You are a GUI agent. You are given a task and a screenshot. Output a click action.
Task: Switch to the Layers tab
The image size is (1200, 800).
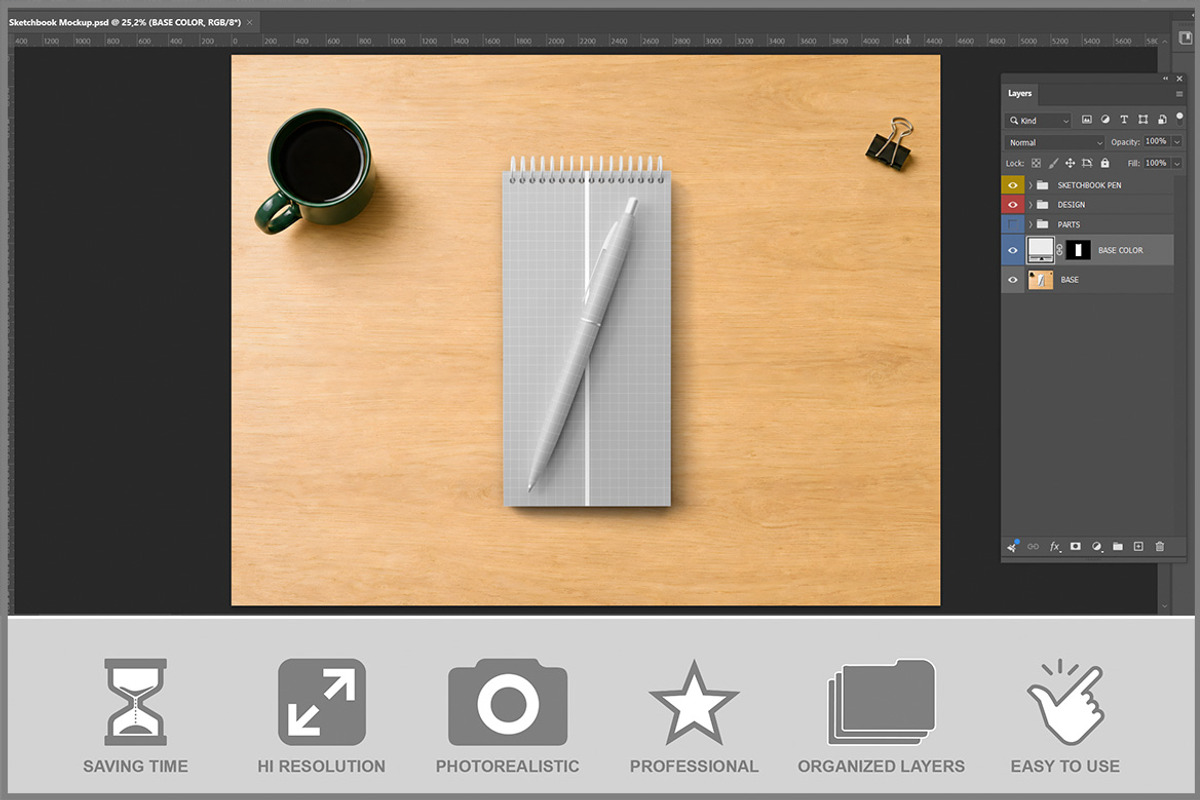click(1020, 93)
